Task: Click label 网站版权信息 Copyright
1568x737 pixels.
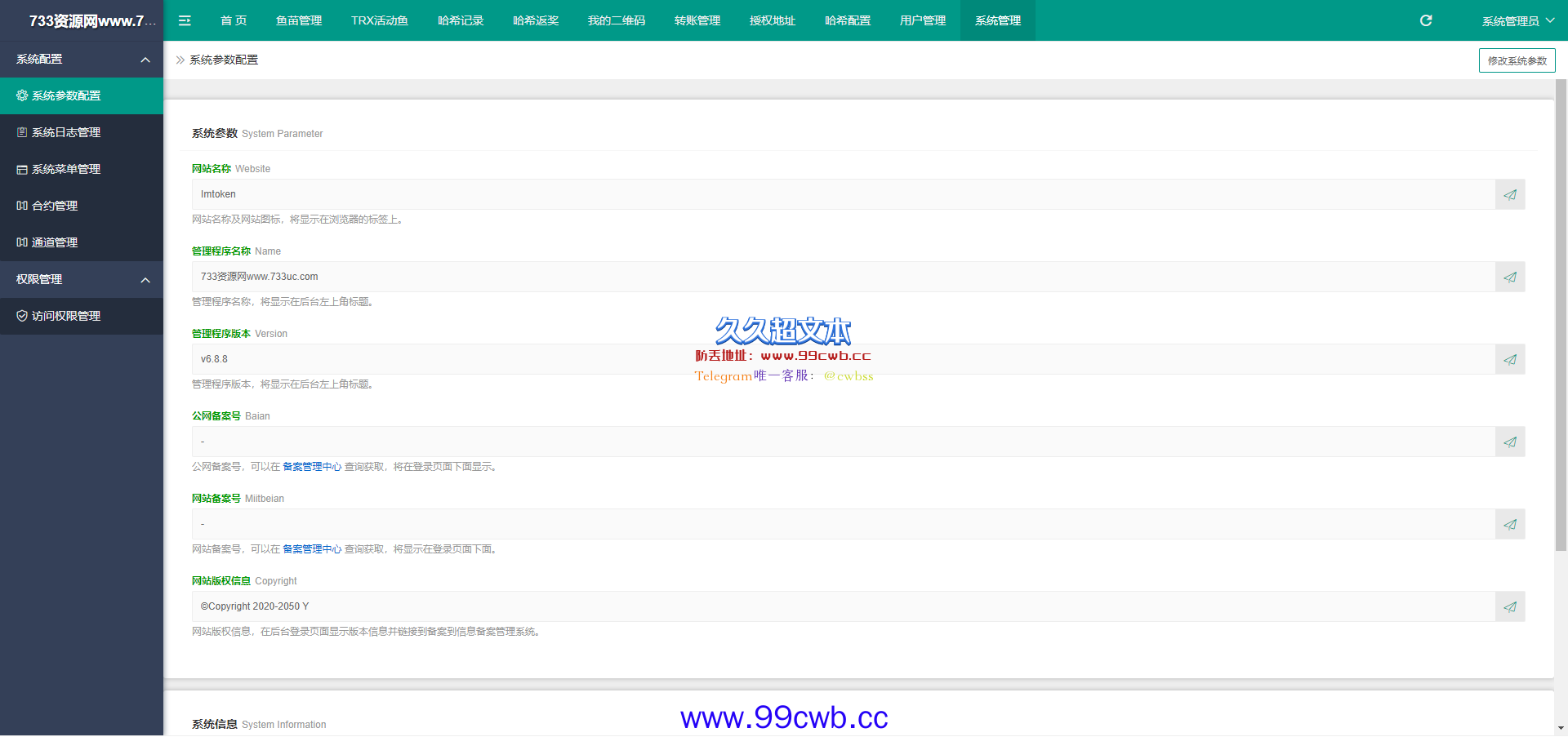Action: 244,581
